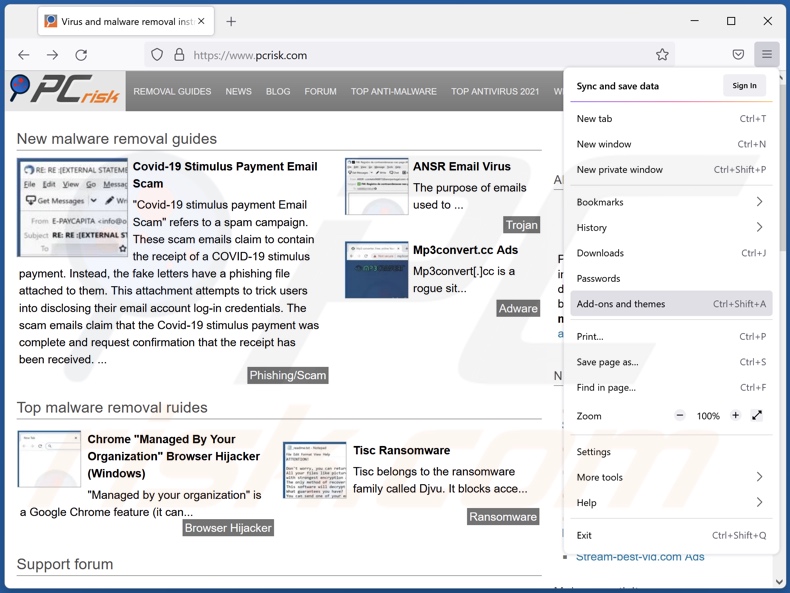
Task: Click the site security padlock icon
Action: pos(179,55)
